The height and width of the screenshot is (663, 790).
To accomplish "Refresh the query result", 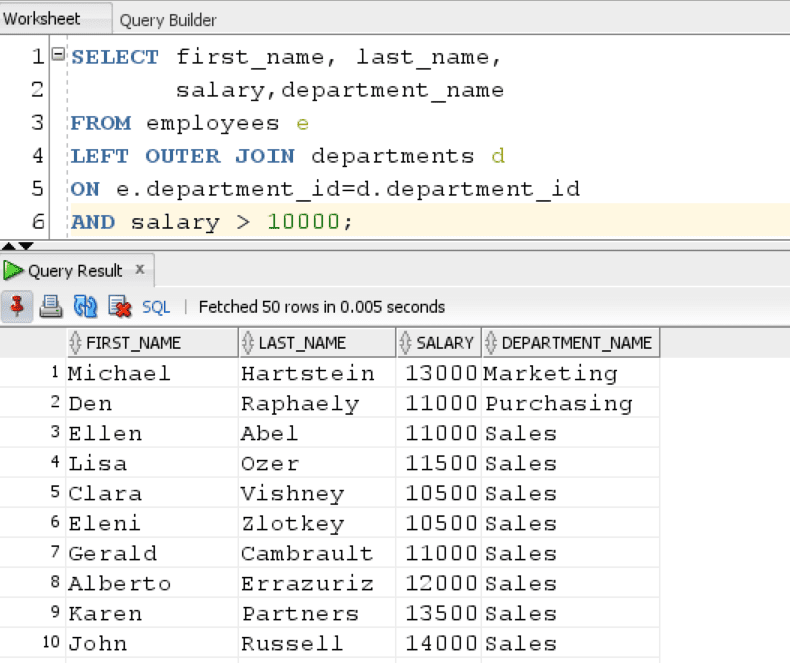I will click(85, 306).
